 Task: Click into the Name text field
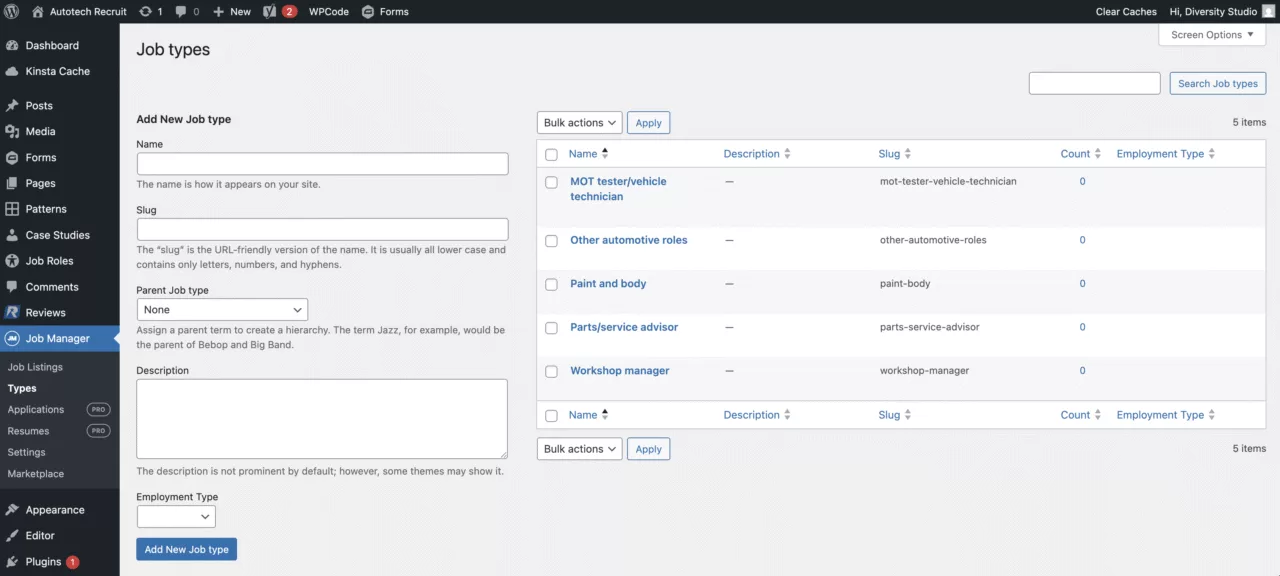click(322, 164)
